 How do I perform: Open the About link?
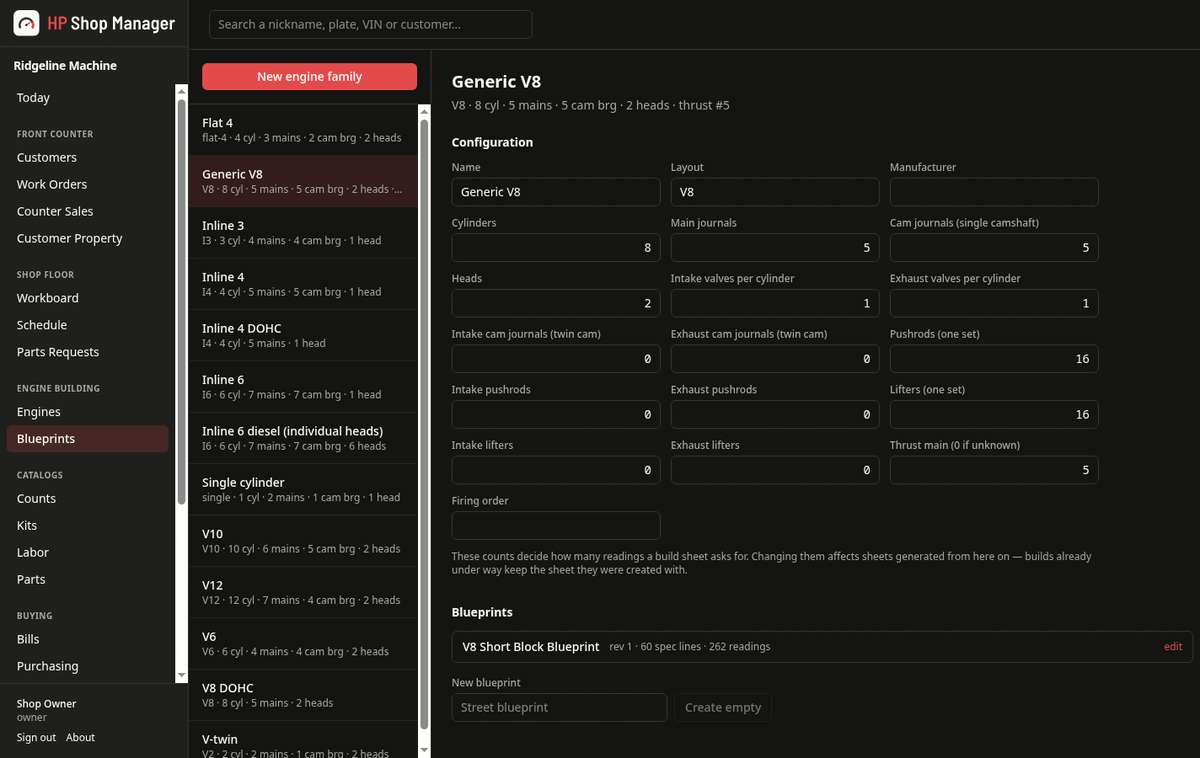click(80, 738)
